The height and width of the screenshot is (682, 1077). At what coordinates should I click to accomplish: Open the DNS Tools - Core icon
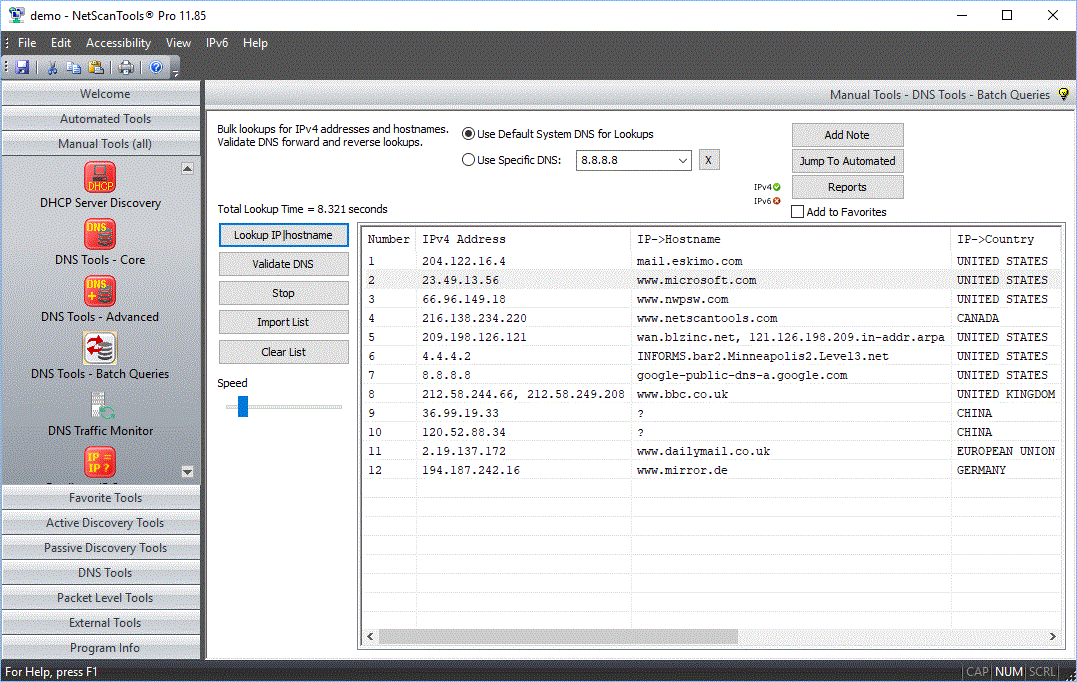pos(100,234)
